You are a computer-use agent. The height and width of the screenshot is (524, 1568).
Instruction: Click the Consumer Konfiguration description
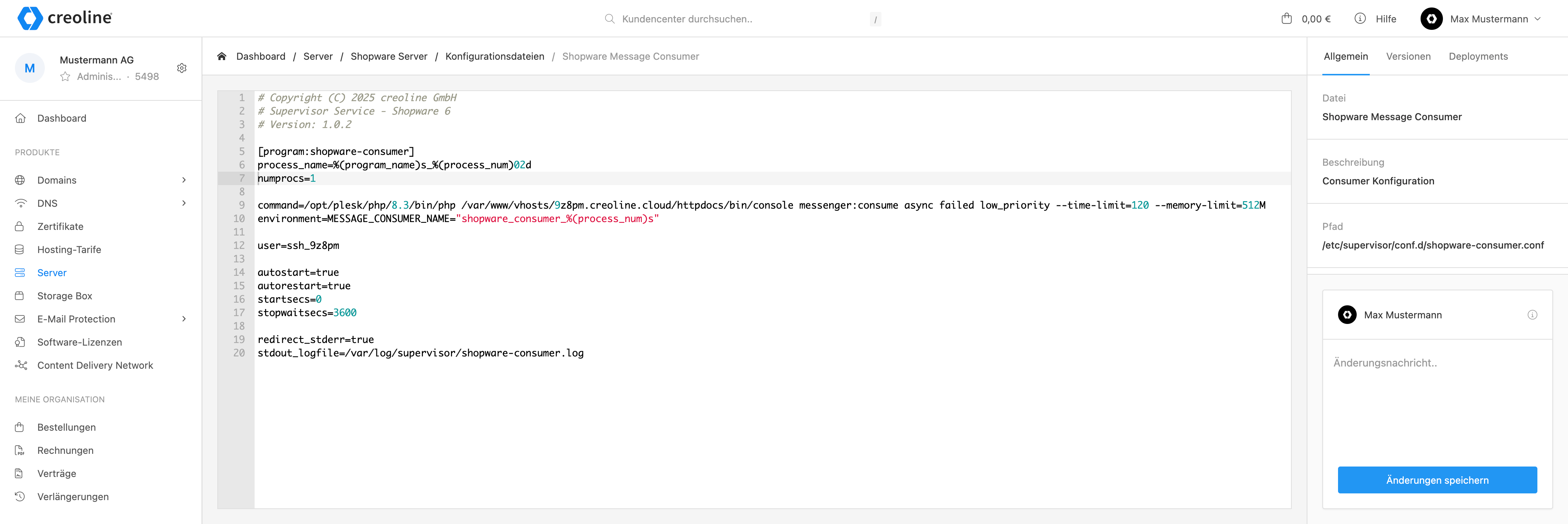point(1378,181)
